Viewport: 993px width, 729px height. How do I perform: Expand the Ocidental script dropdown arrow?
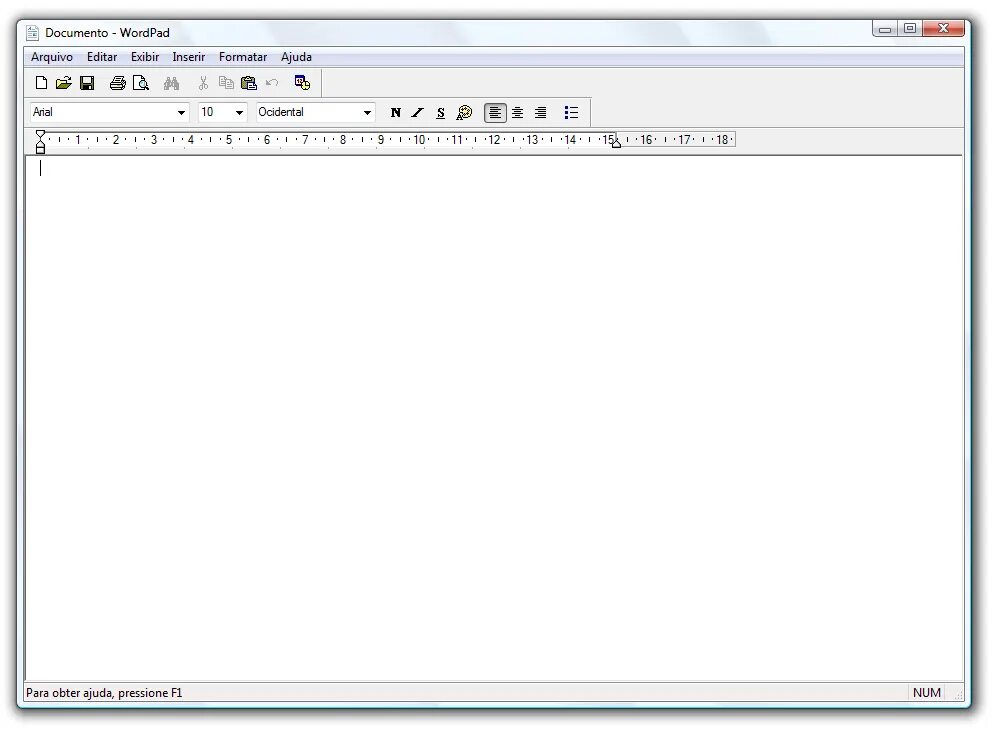click(367, 113)
